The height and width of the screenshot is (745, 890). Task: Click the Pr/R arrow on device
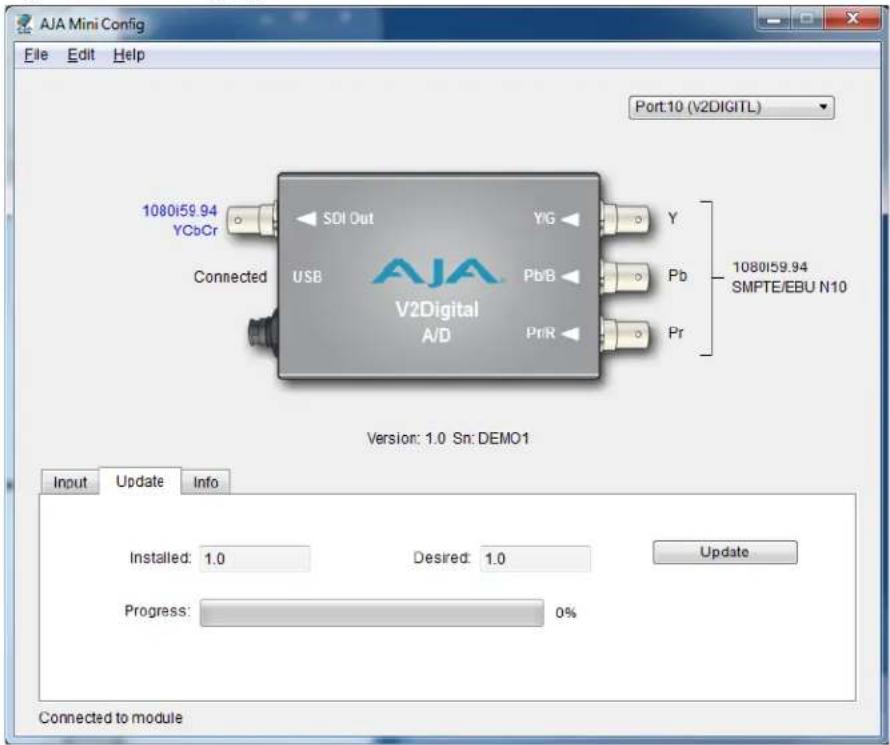(x=570, y=334)
